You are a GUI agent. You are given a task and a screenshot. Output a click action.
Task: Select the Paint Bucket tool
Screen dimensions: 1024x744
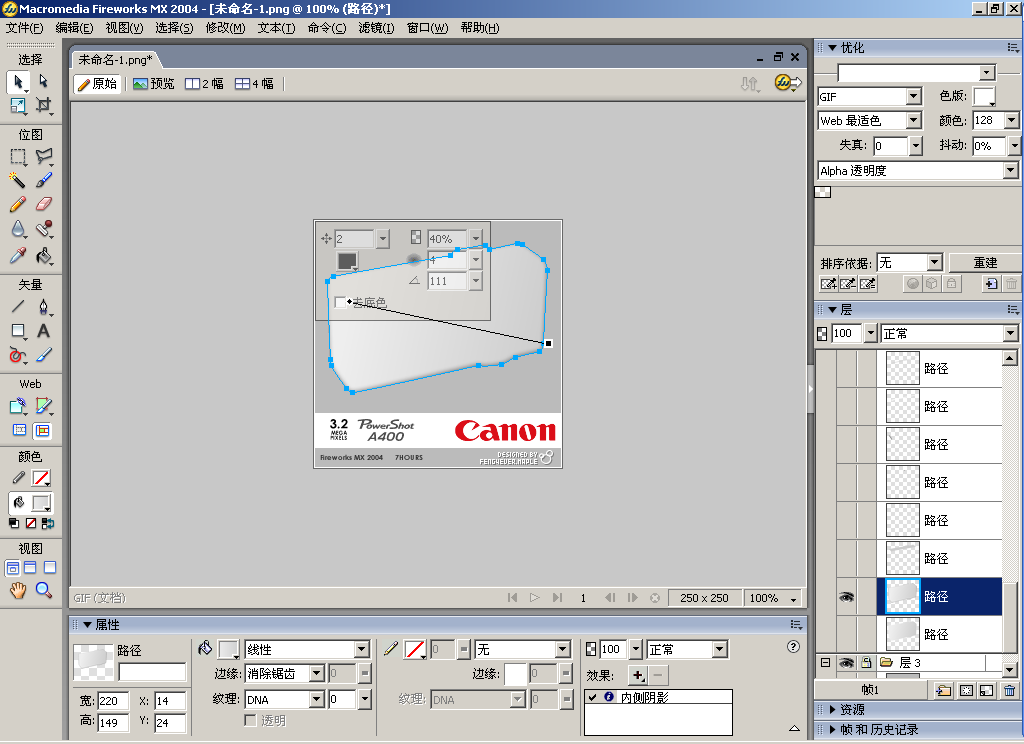(x=43, y=255)
